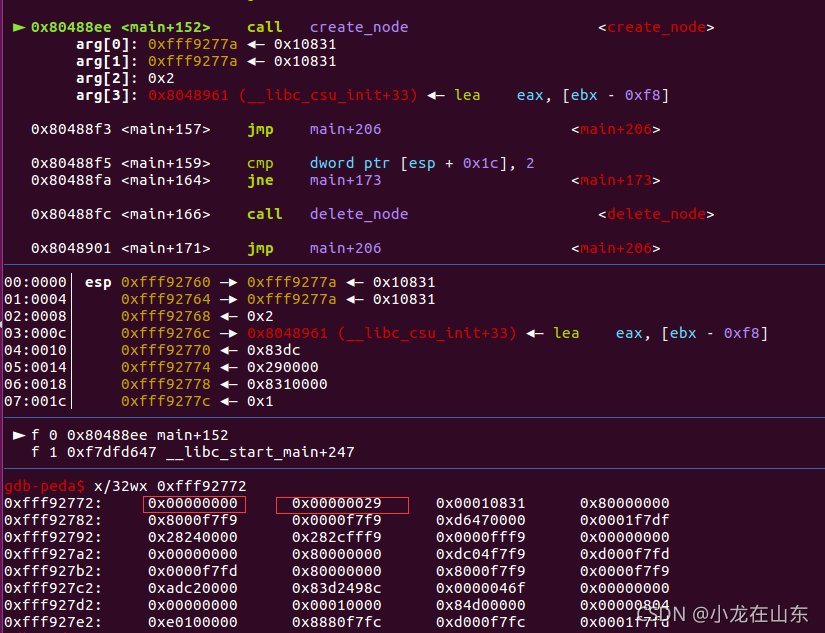
Task: Click the memory value 0xd000f7fd
Action: click(625, 555)
